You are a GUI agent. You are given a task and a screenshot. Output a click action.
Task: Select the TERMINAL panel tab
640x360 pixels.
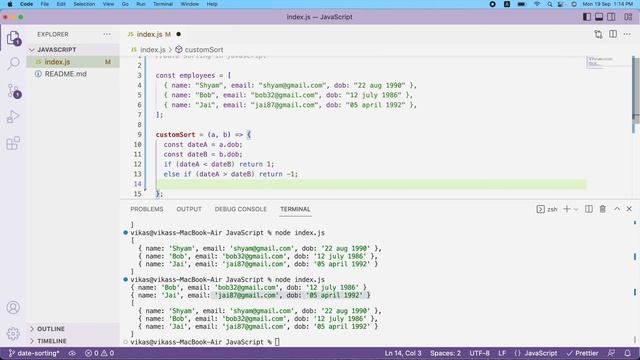tap(295, 209)
